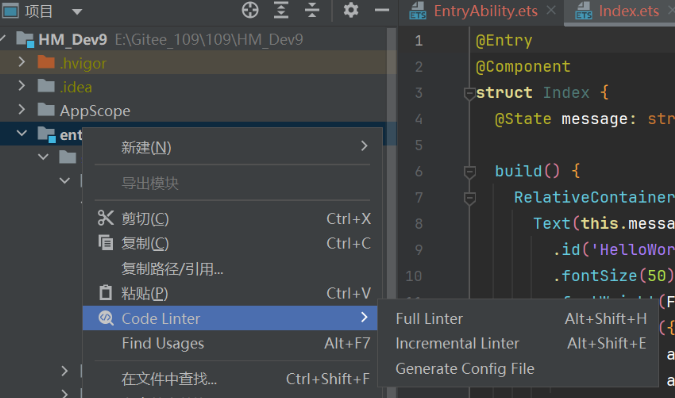Screen dimensions: 675x398
Task: Click the HM_Dev9 project module icon
Action: coord(25,40)
